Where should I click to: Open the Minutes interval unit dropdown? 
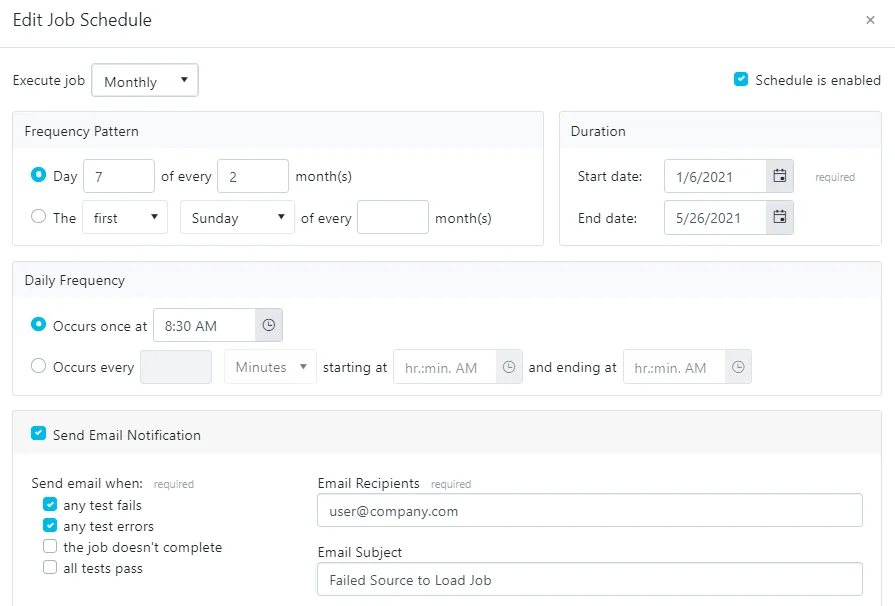(271, 367)
